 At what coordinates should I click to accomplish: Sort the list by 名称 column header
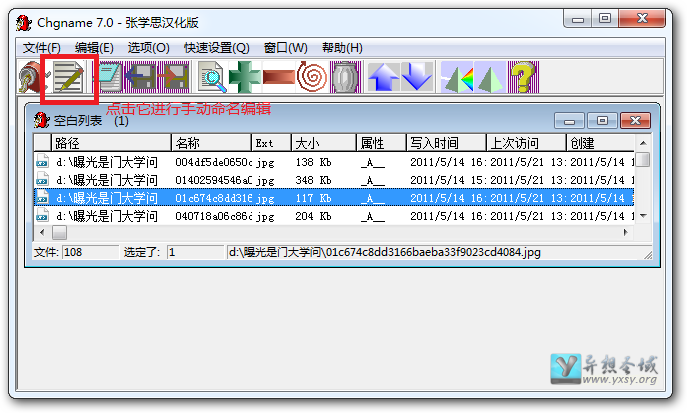click(210, 143)
